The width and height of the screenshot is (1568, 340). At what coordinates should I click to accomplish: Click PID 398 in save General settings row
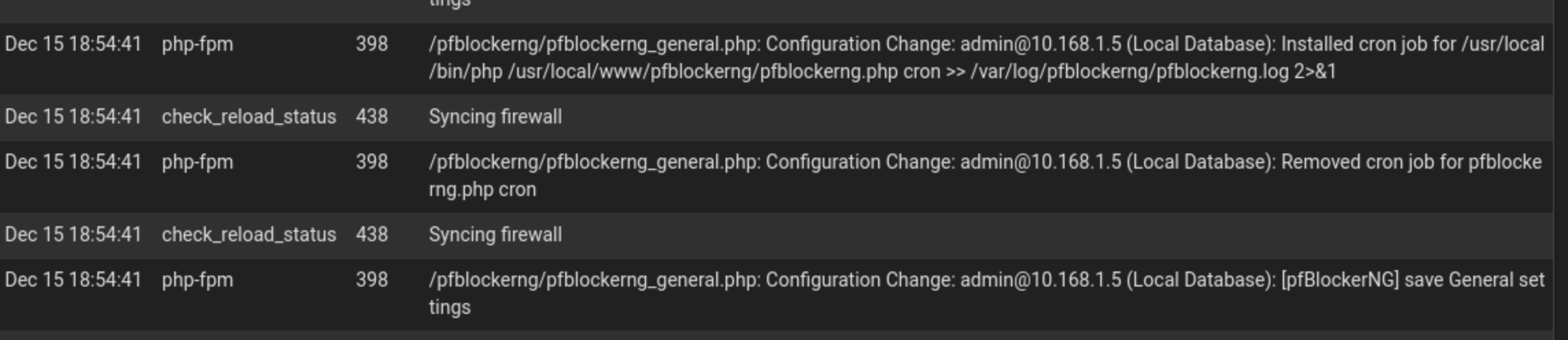pos(372,280)
